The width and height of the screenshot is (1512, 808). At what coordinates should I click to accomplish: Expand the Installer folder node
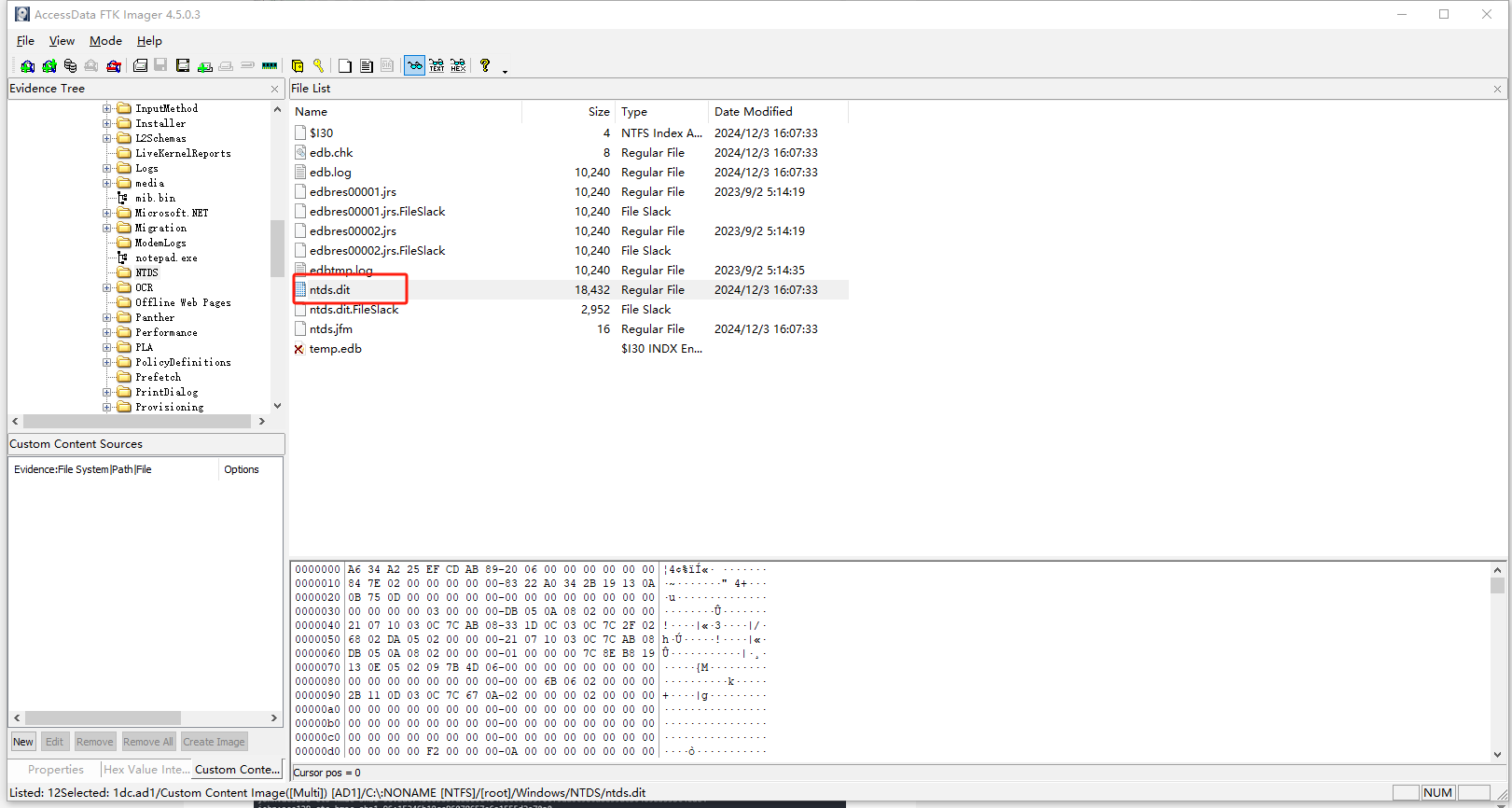pyautogui.click(x=106, y=123)
